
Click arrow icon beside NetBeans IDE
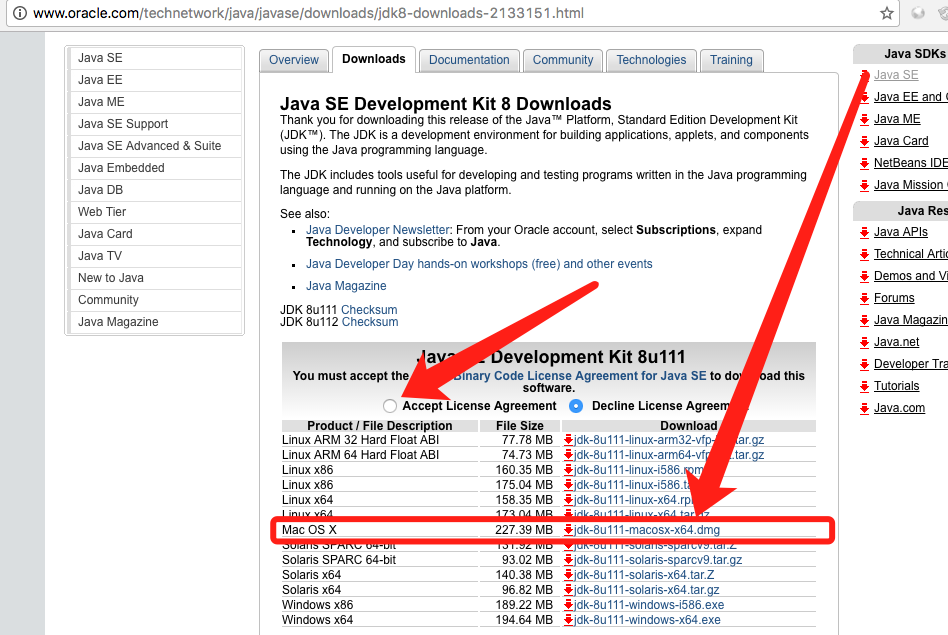pos(865,163)
